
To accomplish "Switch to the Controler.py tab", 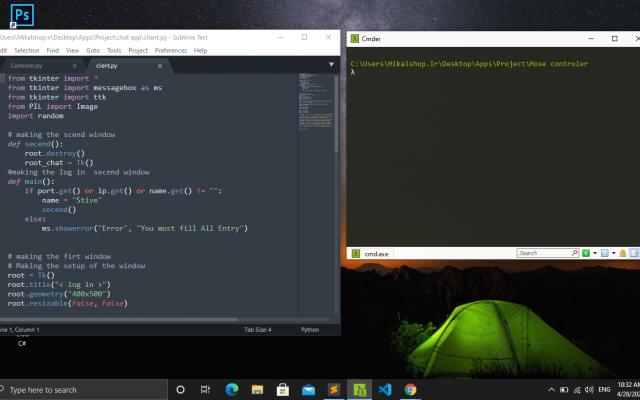I will [27, 66].
